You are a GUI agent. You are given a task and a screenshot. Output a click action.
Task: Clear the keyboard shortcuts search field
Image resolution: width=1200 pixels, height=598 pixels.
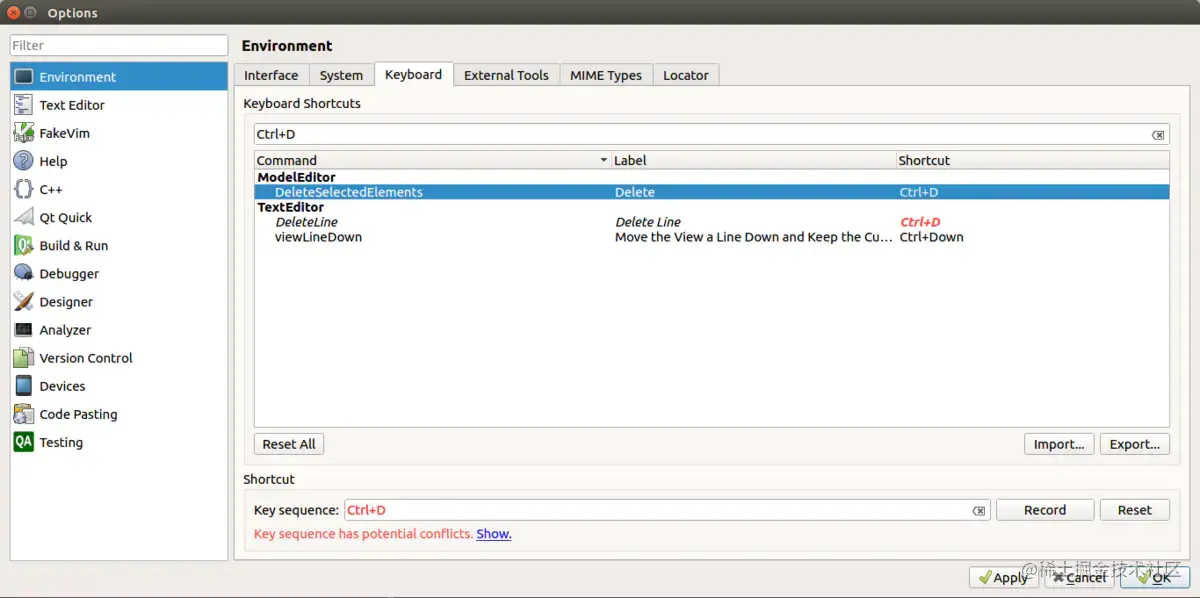pos(1158,135)
